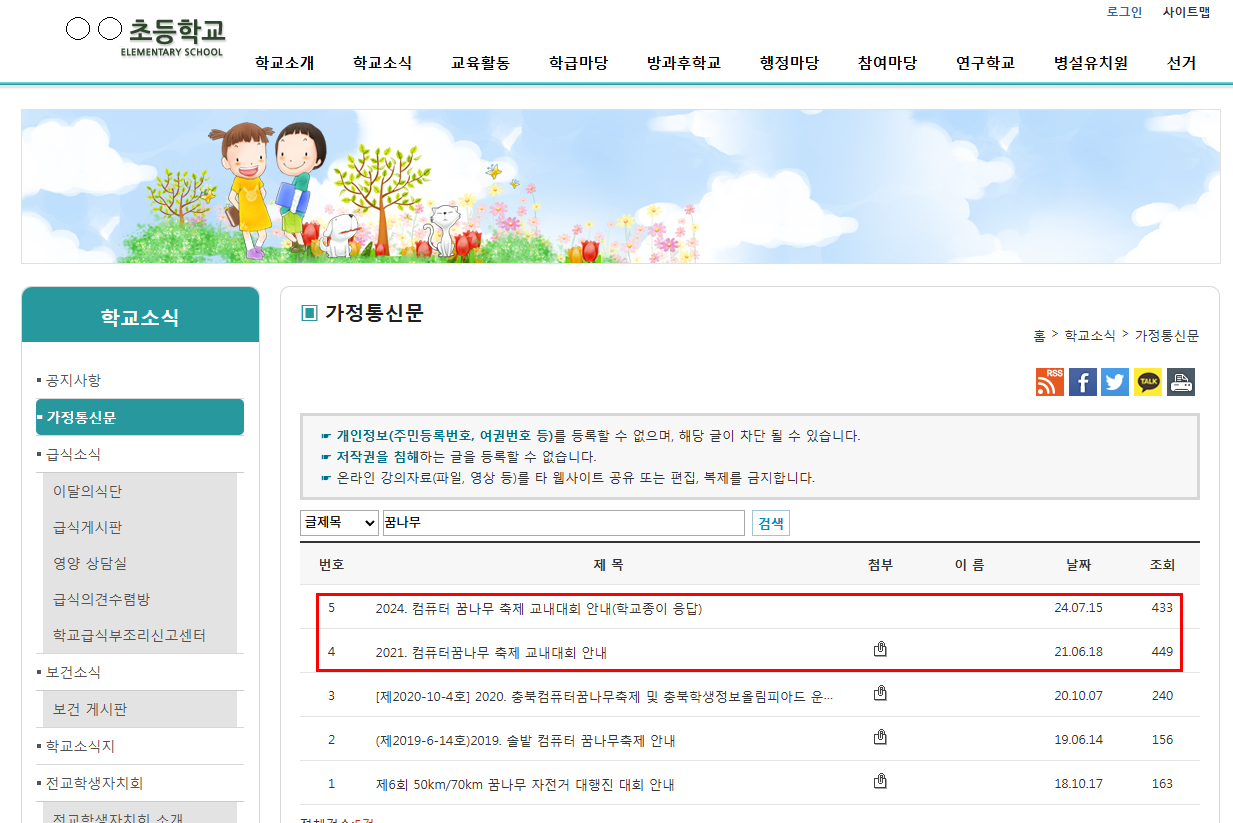The image size is (1233, 823).
Task: Click the printer icon
Action: 1181,382
